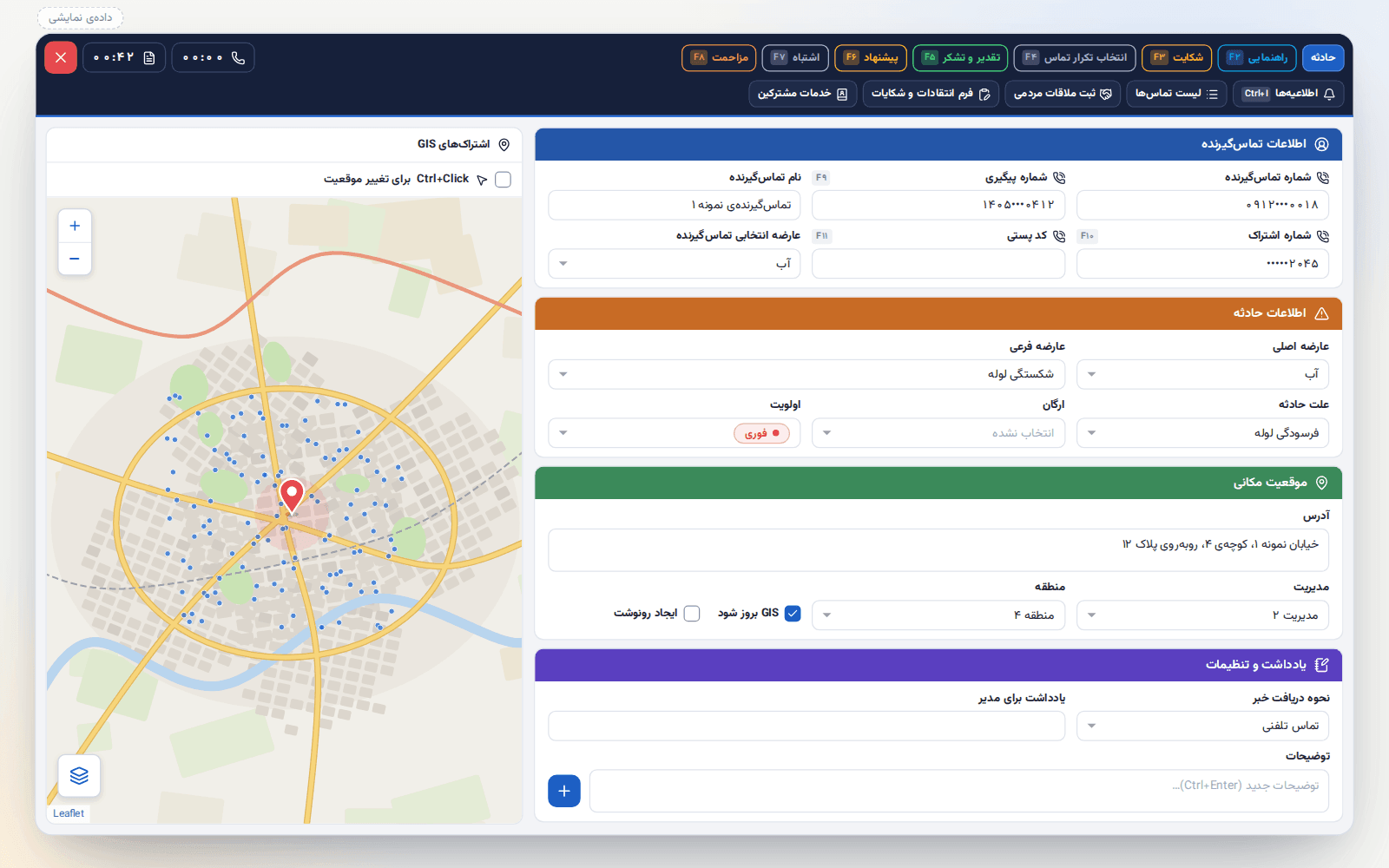Viewport: 1389px width, 868px height.
Task: Open علت حادثه dropdown
Action: point(1202,433)
